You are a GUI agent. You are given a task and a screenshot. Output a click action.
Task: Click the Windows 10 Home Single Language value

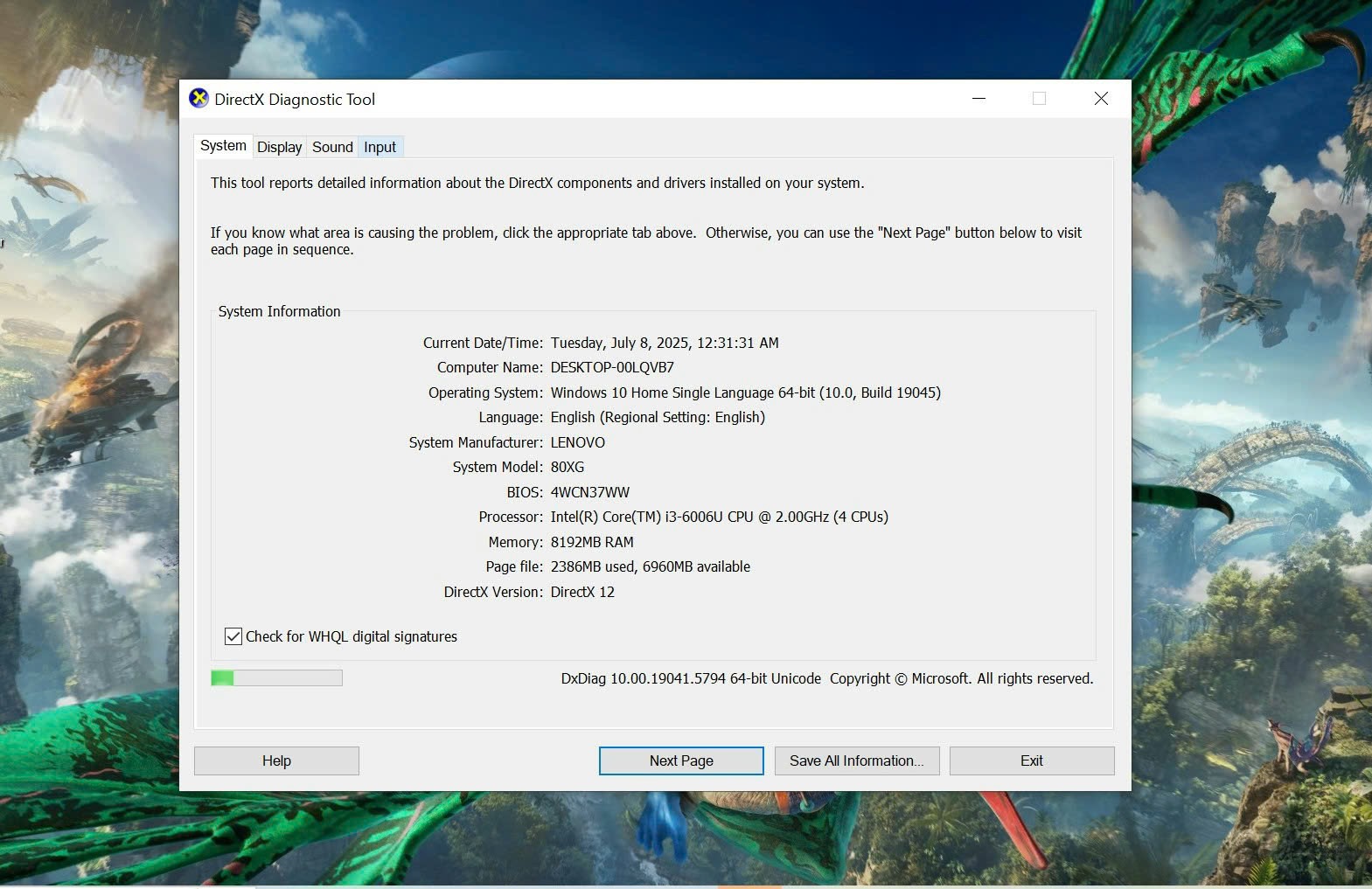(x=746, y=392)
